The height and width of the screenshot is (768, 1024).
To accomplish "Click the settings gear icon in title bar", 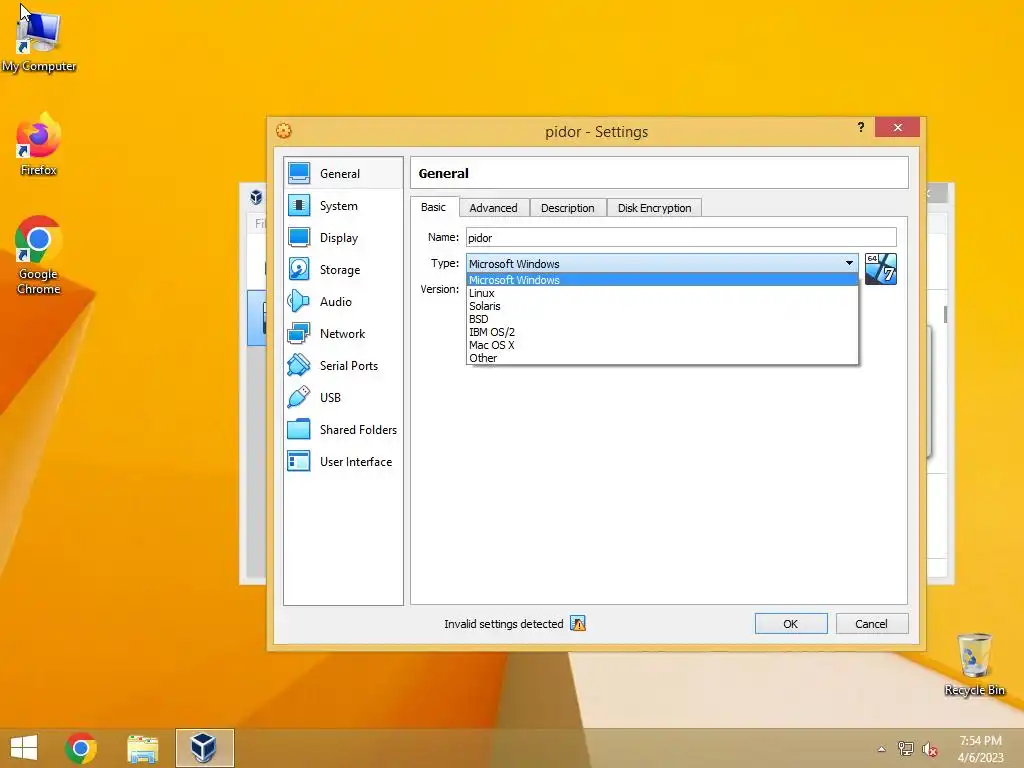I will tap(283, 131).
